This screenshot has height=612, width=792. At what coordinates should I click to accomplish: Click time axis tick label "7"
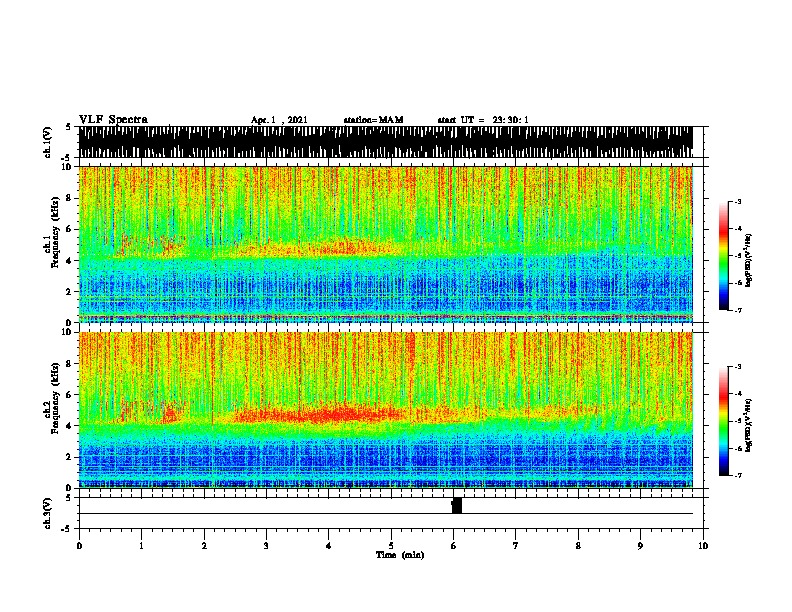tap(516, 546)
